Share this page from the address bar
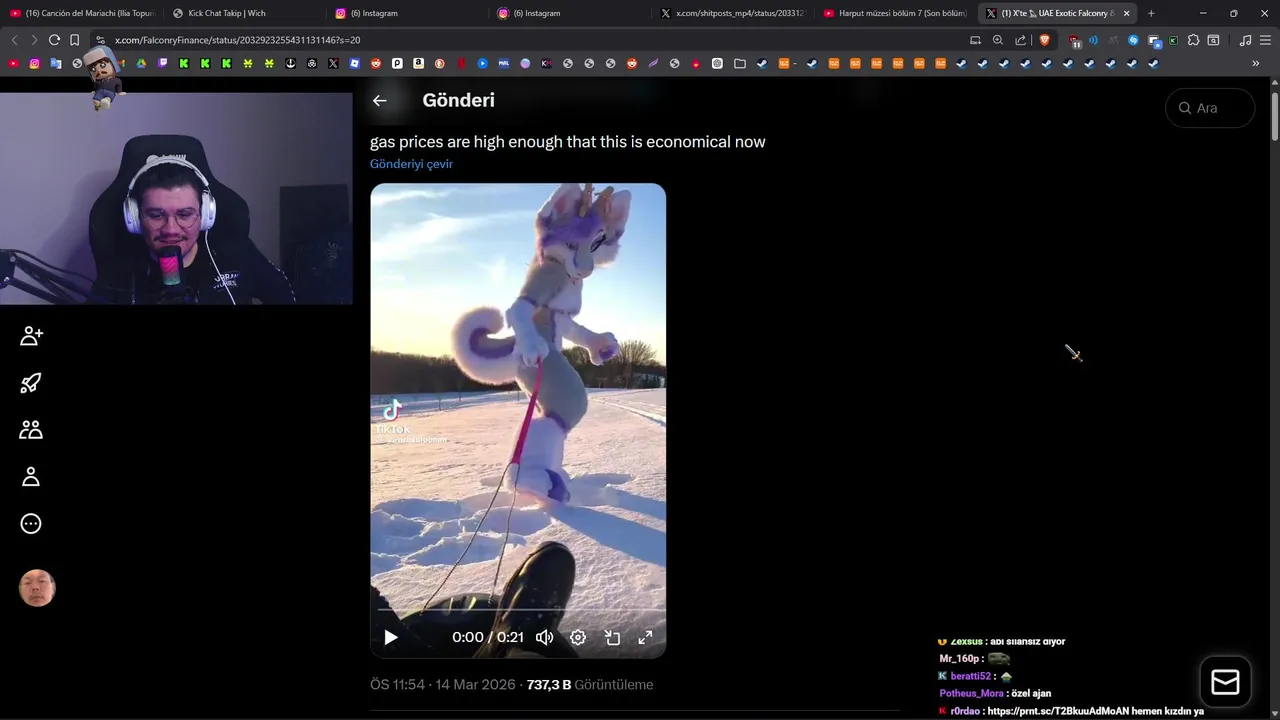The image size is (1280, 720). [x=1020, y=40]
